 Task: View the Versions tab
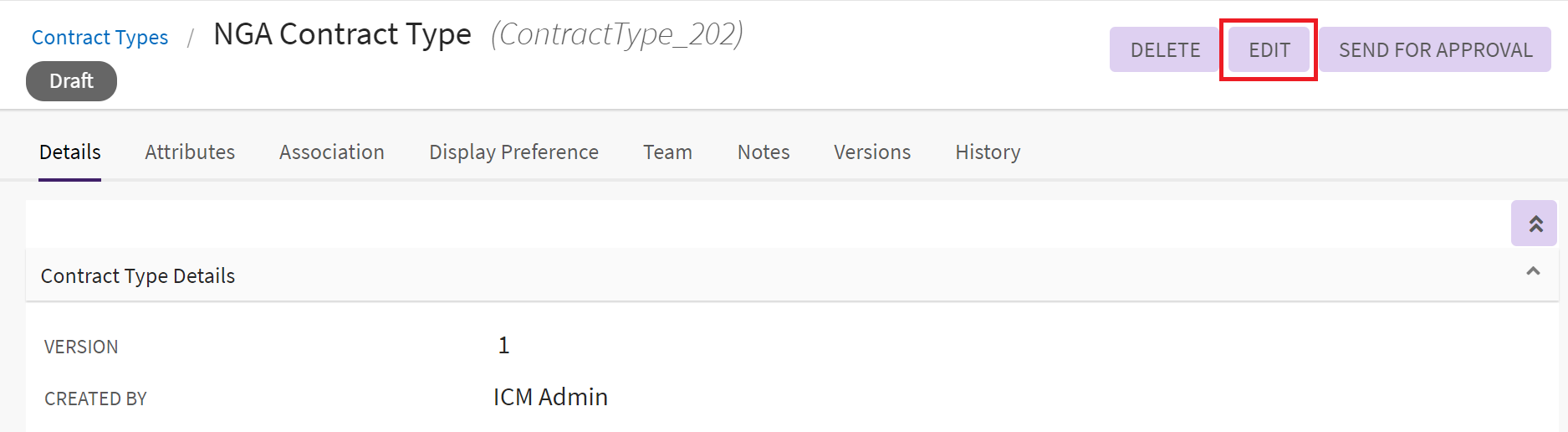point(872,152)
